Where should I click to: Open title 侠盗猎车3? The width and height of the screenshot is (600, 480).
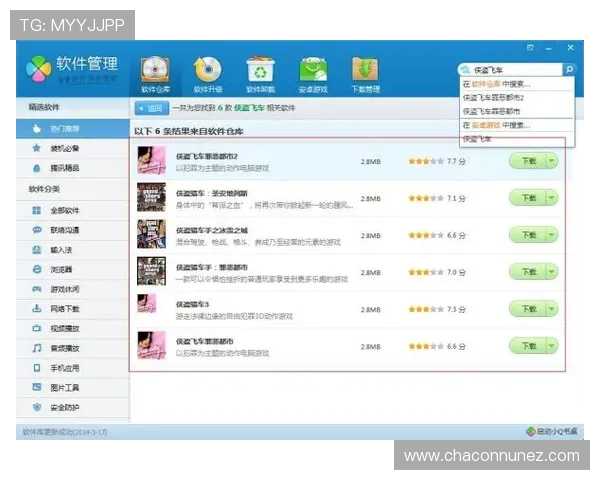click(192, 304)
